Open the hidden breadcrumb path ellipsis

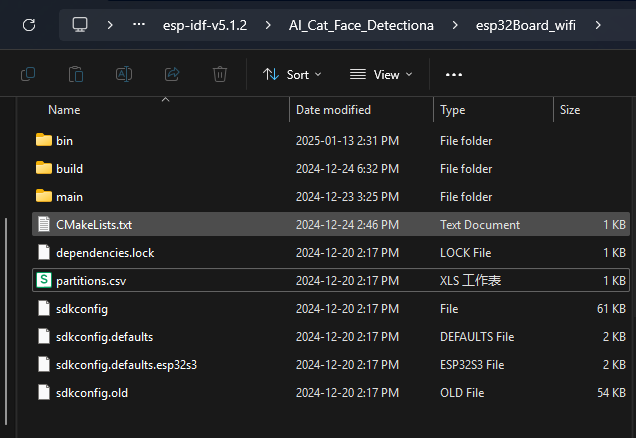tap(139, 25)
